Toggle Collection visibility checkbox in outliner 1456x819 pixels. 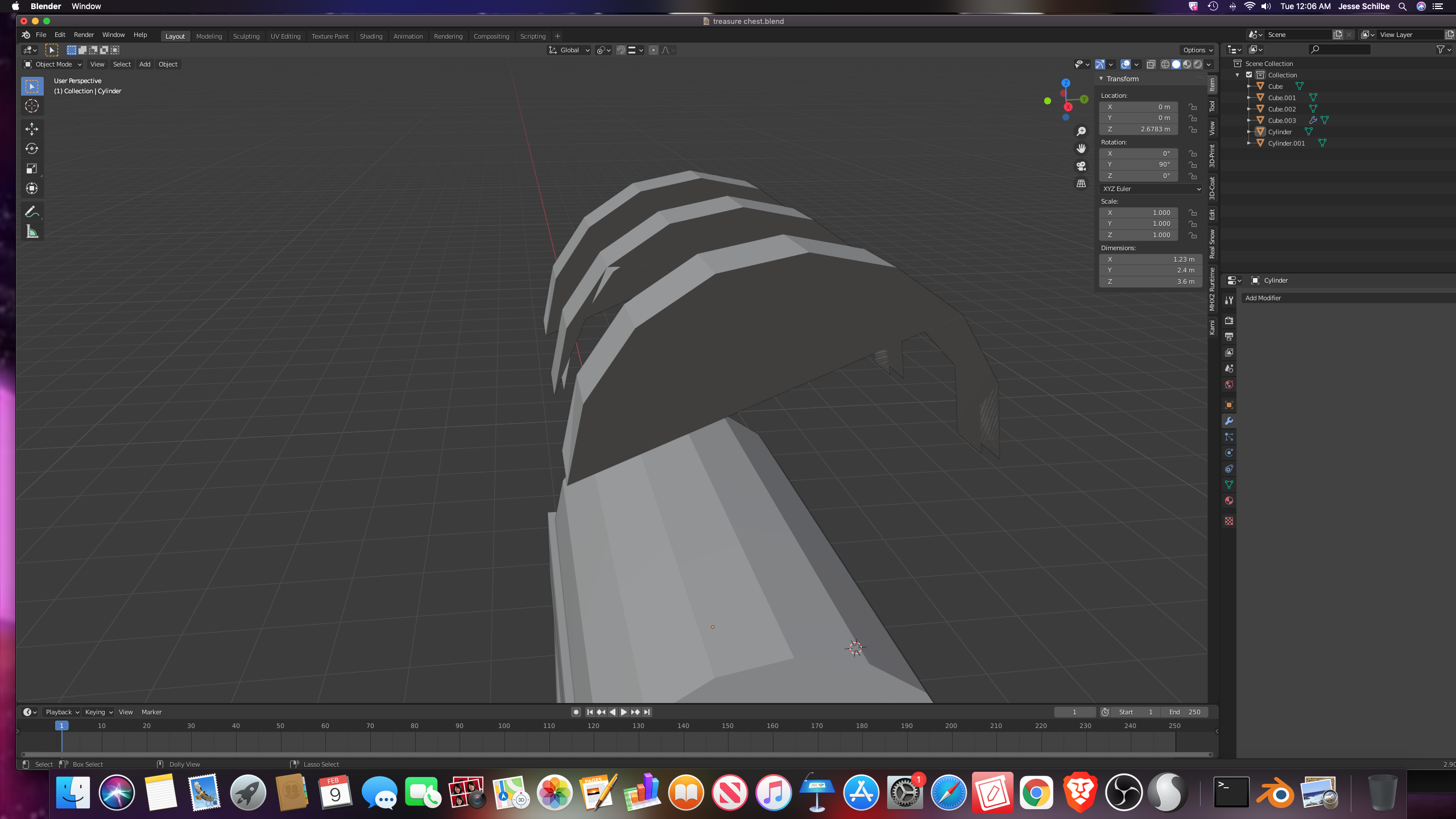[x=1249, y=75]
